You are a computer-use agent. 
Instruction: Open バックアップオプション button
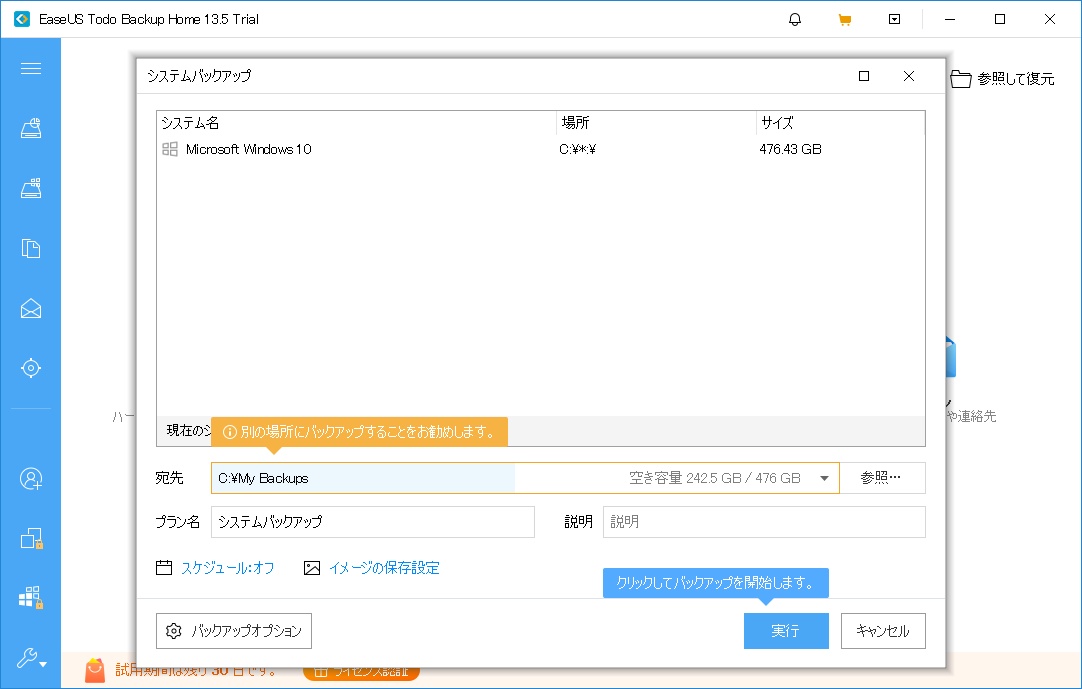point(234,631)
